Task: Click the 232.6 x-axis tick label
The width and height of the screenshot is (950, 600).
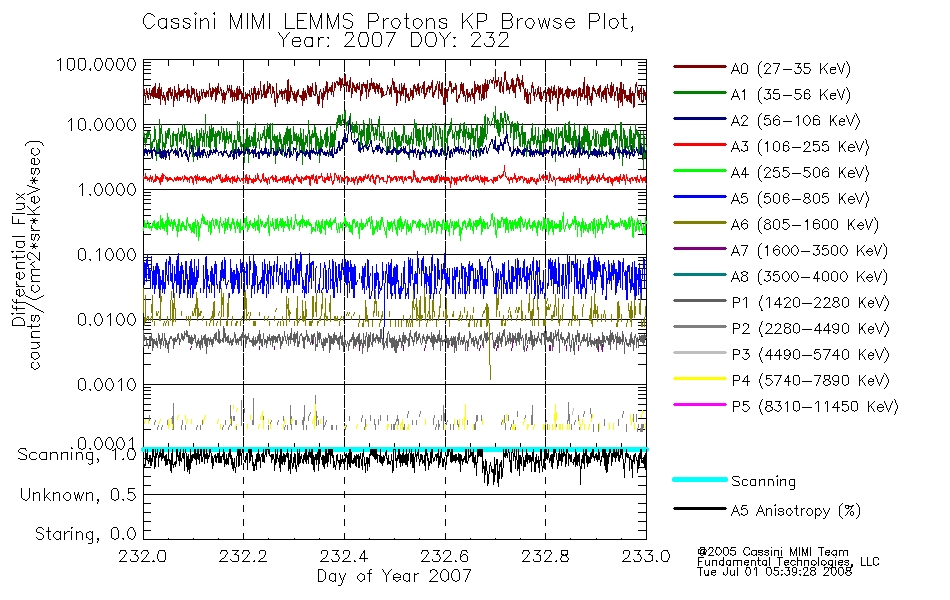Action: [x=445, y=556]
